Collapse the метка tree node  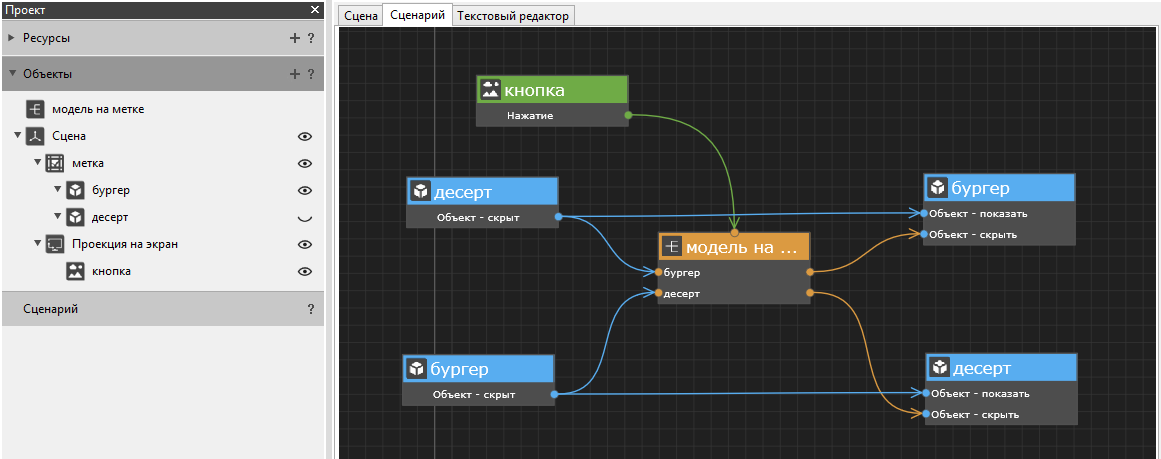click(x=37, y=163)
